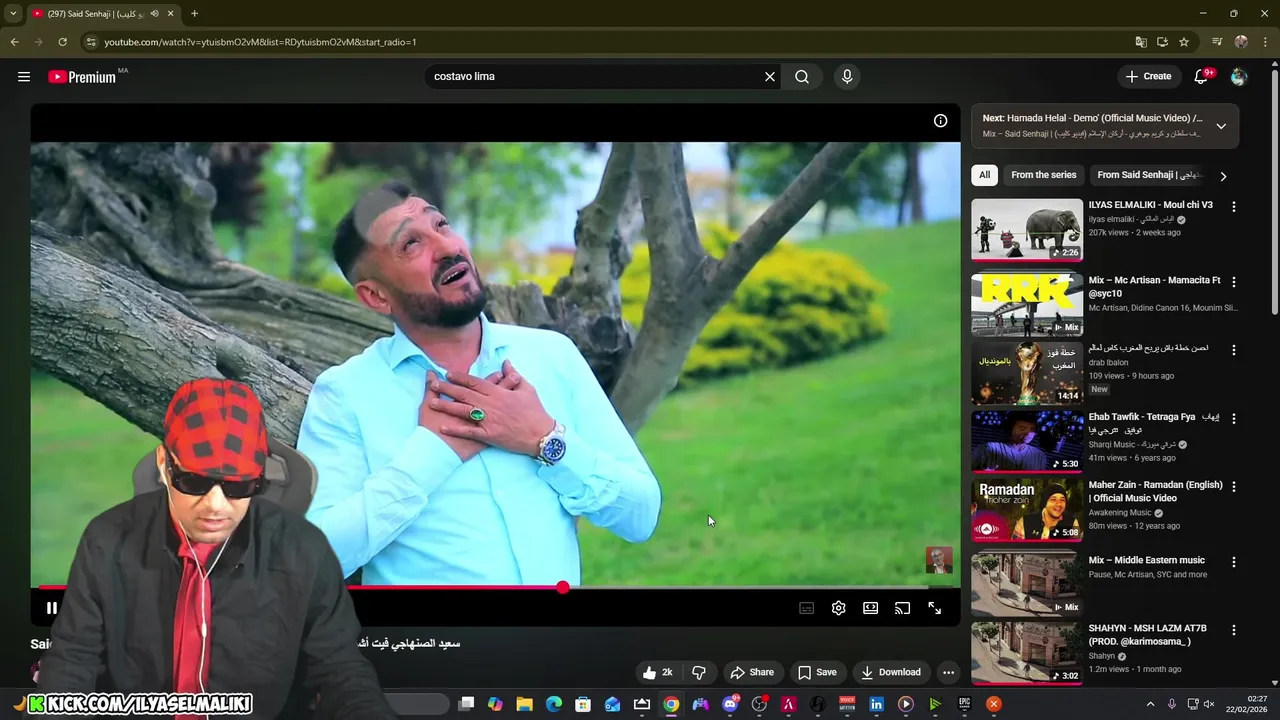Open options for Moul chi V3 video
This screenshot has height=720, width=1280.
tap(1233, 206)
